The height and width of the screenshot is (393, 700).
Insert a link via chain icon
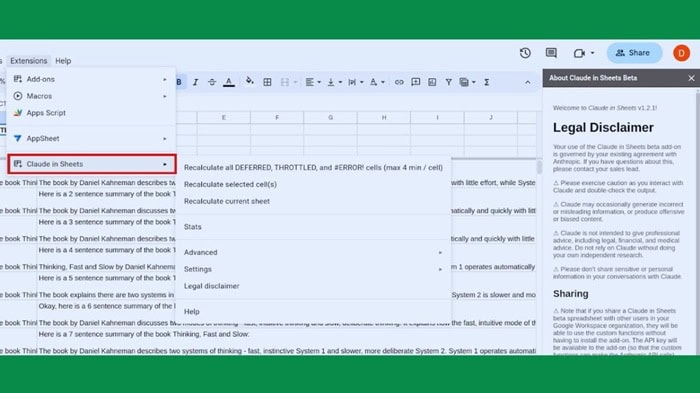click(x=399, y=82)
